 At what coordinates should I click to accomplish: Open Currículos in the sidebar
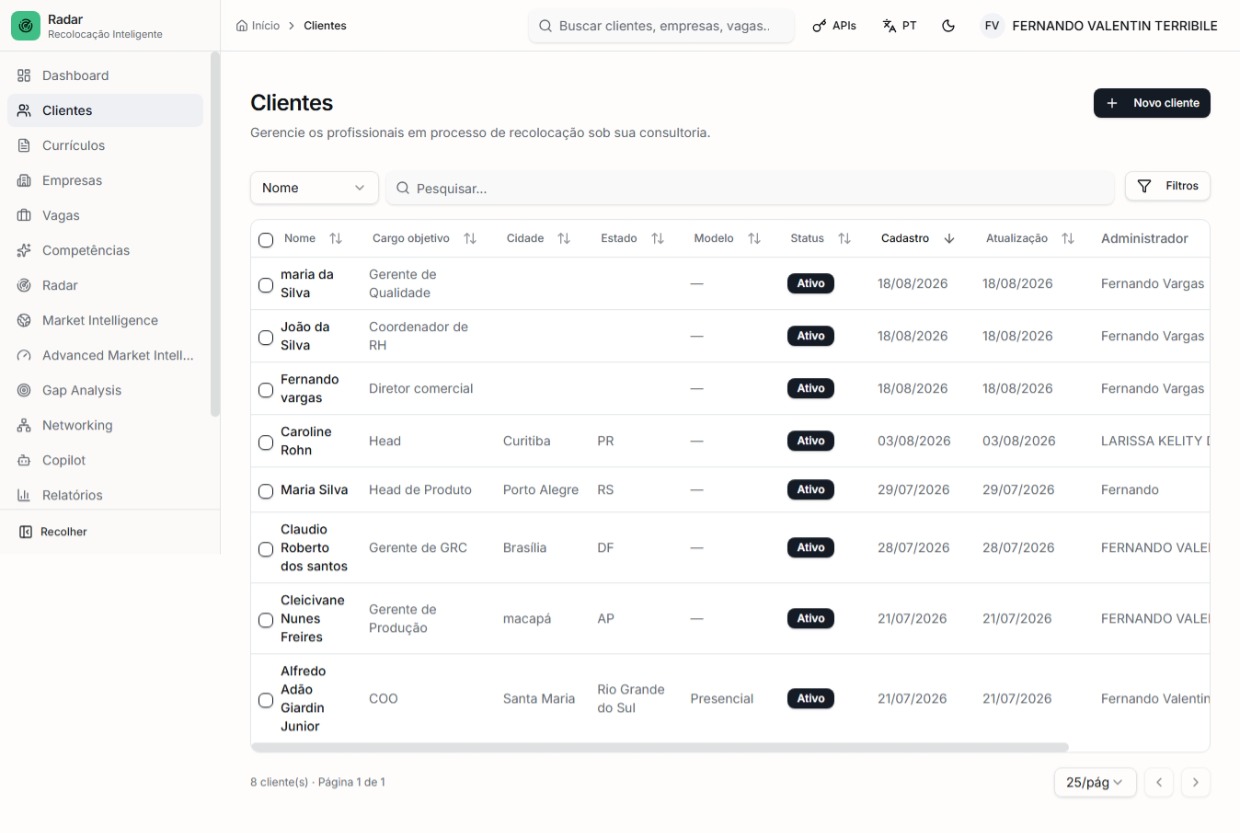[105, 145]
